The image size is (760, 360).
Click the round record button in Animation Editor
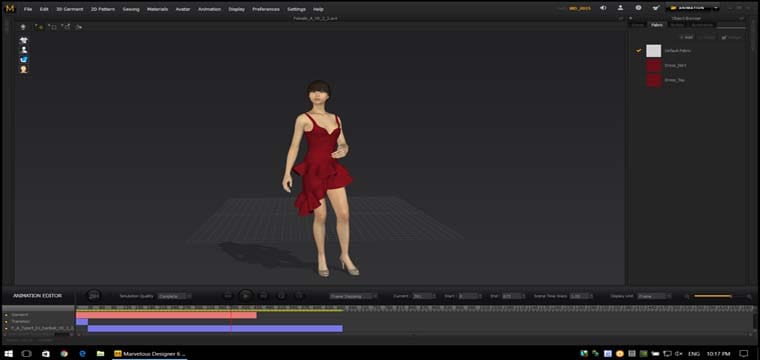[94, 296]
